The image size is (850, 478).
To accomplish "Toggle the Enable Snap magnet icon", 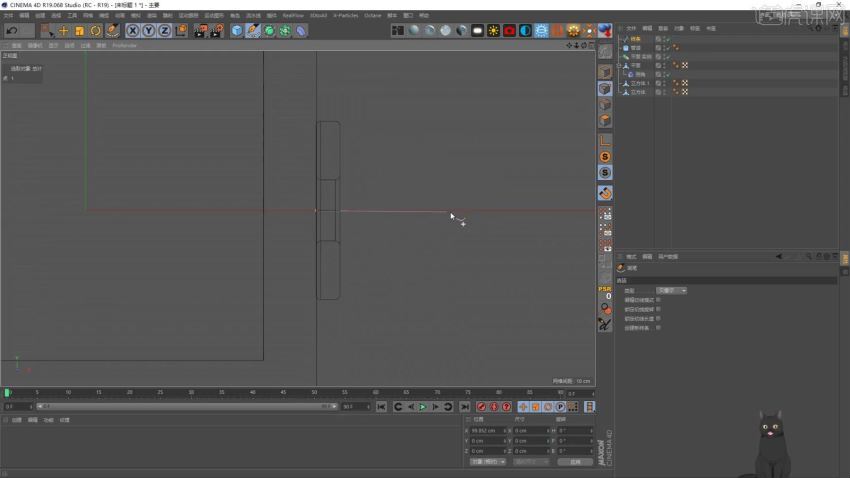I will coord(605,193).
